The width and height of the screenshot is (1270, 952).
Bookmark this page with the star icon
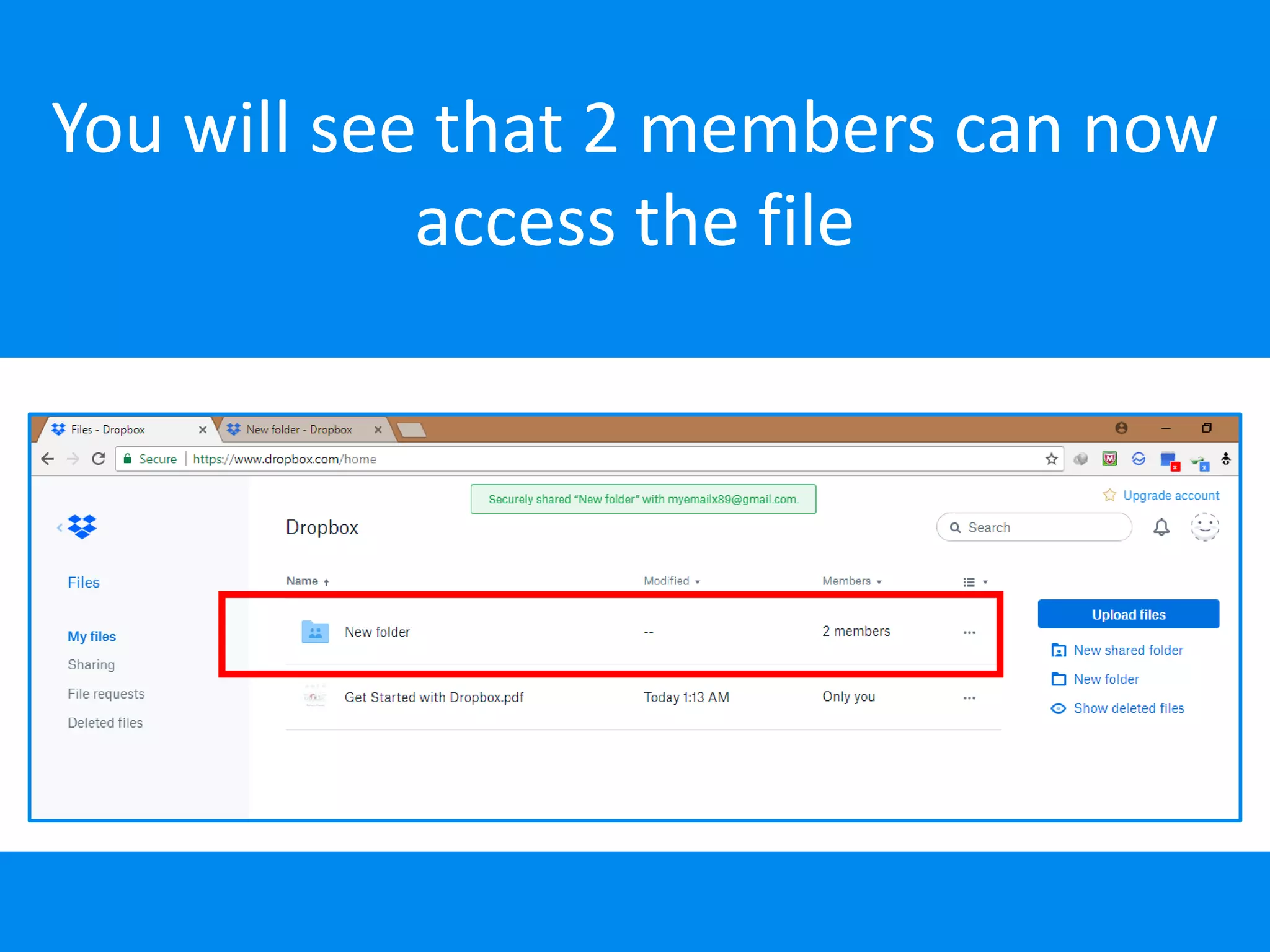click(1051, 459)
